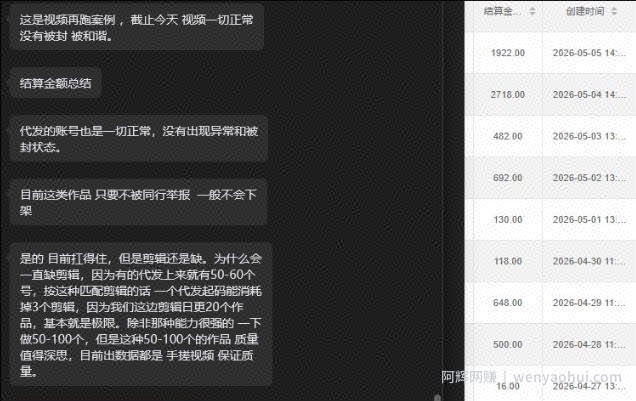Click the 2026-04-28 date cell
The width and height of the screenshot is (636, 401).
coord(589,345)
